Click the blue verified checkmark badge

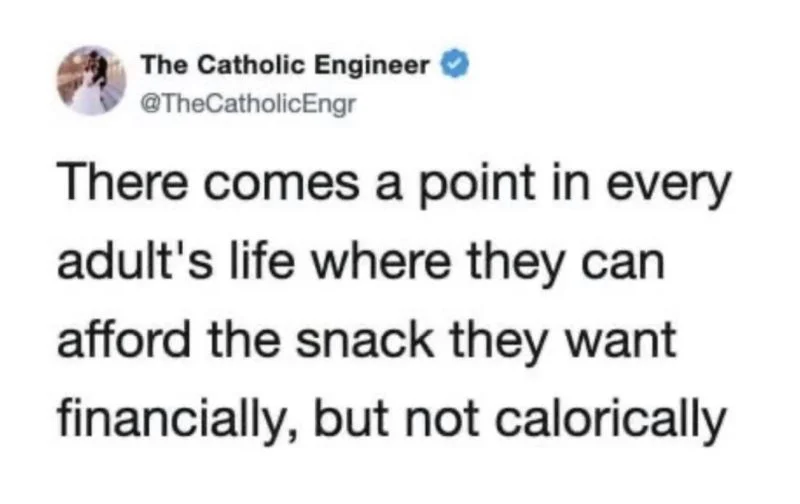tap(455, 65)
